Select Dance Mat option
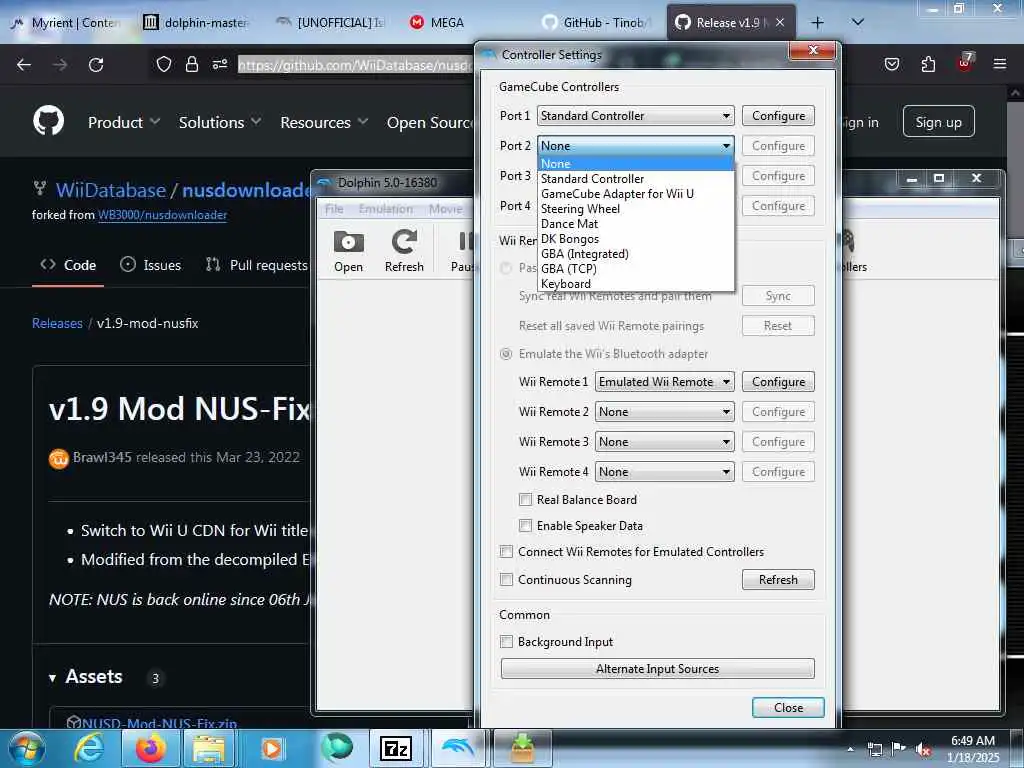This screenshot has width=1024, height=768. pyautogui.click(x=635, y=224)
